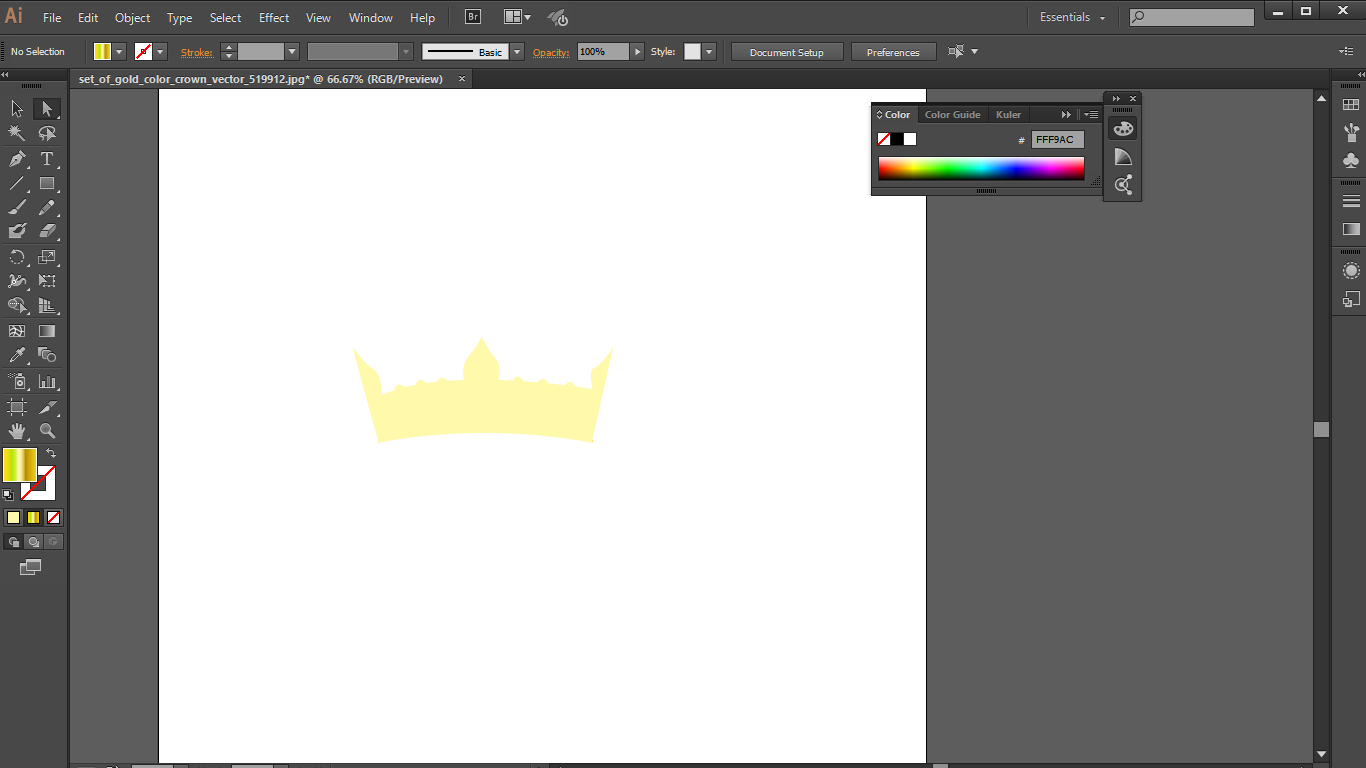Open the Essentials workspace switcher
The width and height of the screenshot is (1366, 768).
[1070, 17]
